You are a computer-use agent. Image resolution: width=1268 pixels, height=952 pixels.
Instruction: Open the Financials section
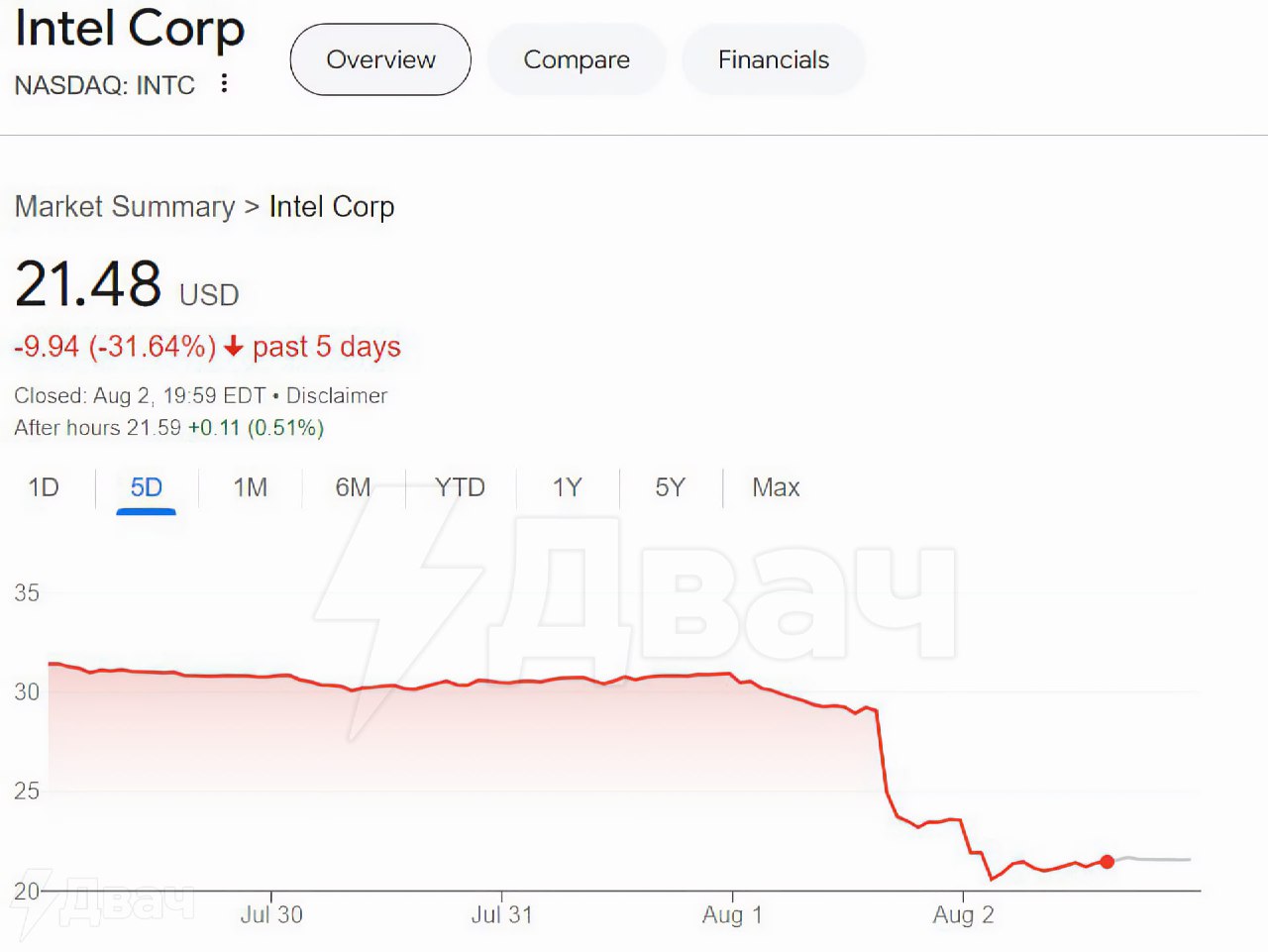[774, 60]
